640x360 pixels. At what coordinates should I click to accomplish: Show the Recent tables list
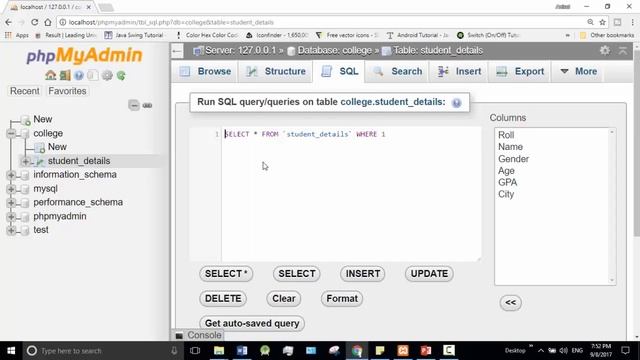click(x=24, y=91)
